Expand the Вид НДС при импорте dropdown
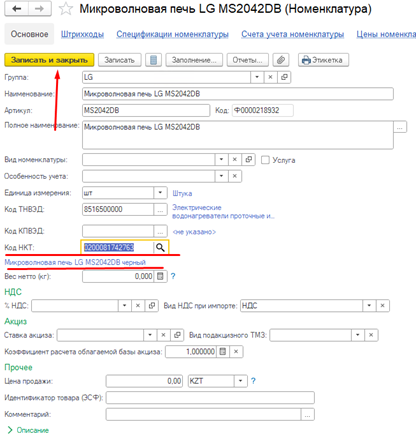 coord(369,305)
